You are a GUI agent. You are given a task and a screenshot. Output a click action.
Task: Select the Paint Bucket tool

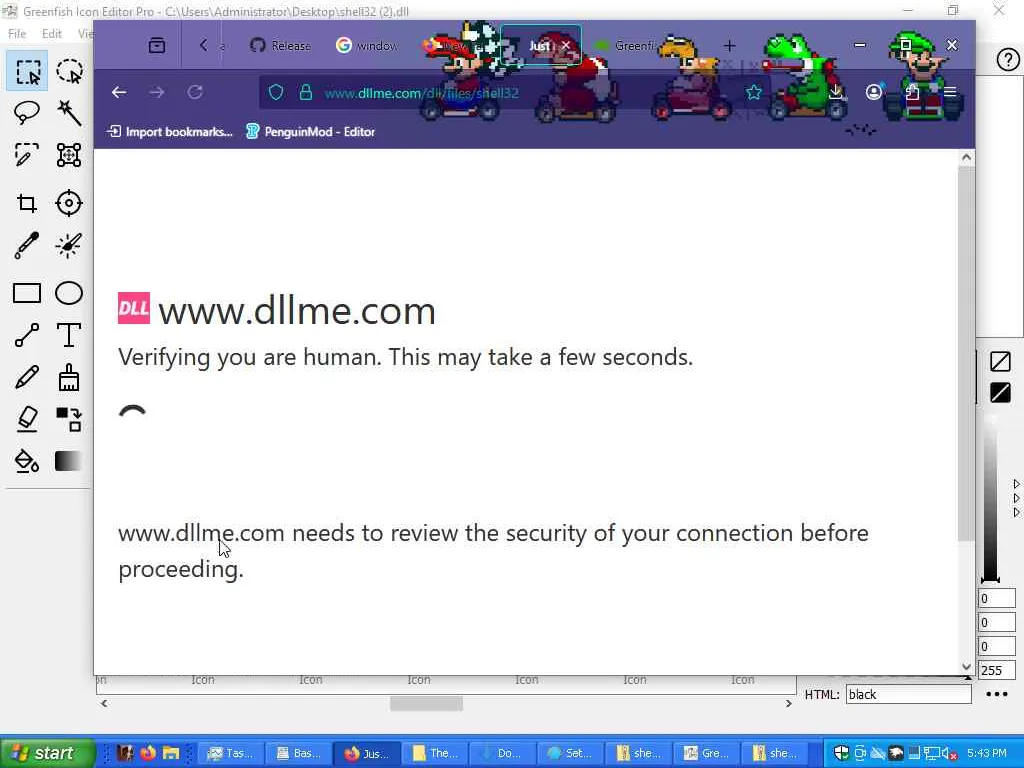[27, 461]
